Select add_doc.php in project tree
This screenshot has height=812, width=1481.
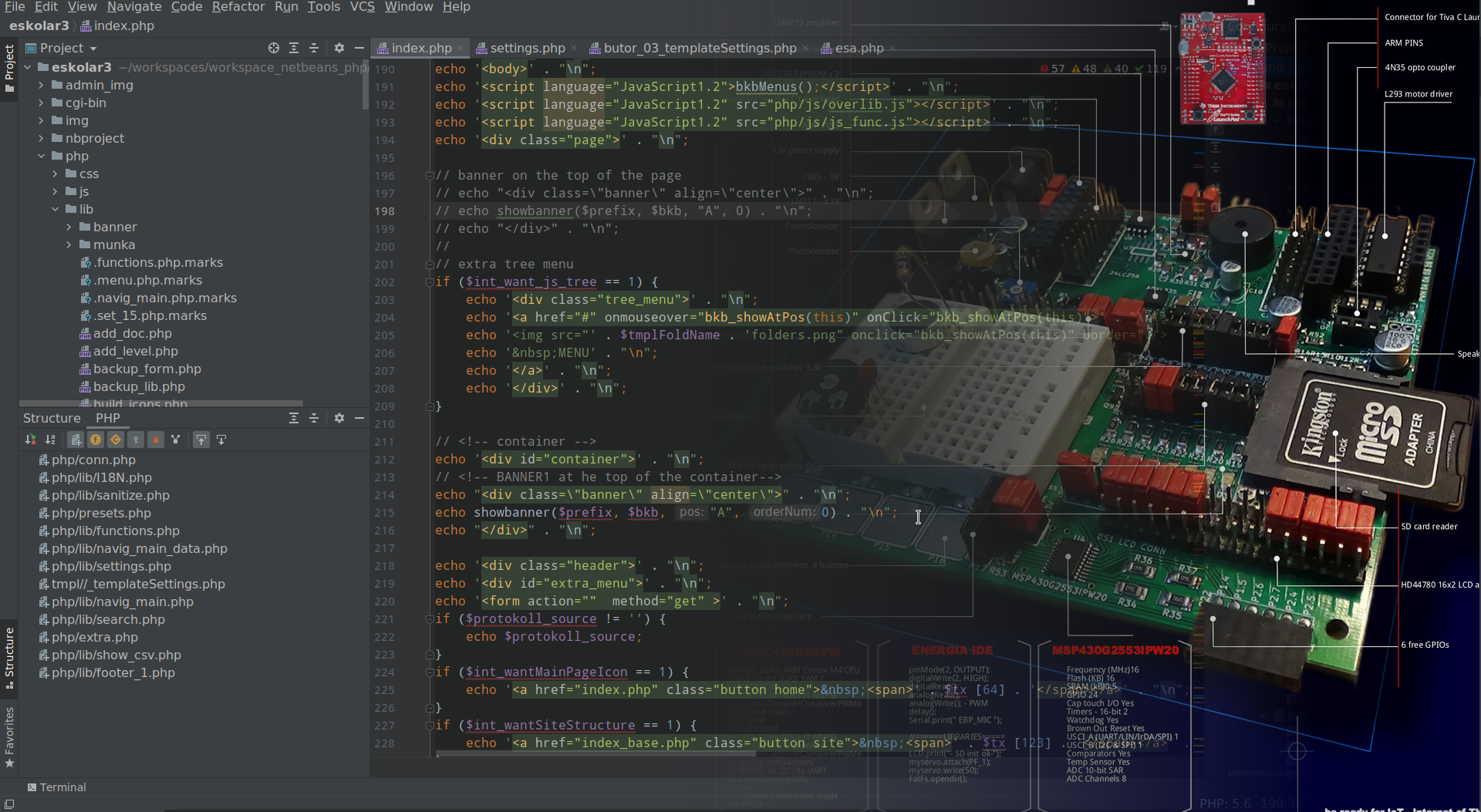point(132,333)
